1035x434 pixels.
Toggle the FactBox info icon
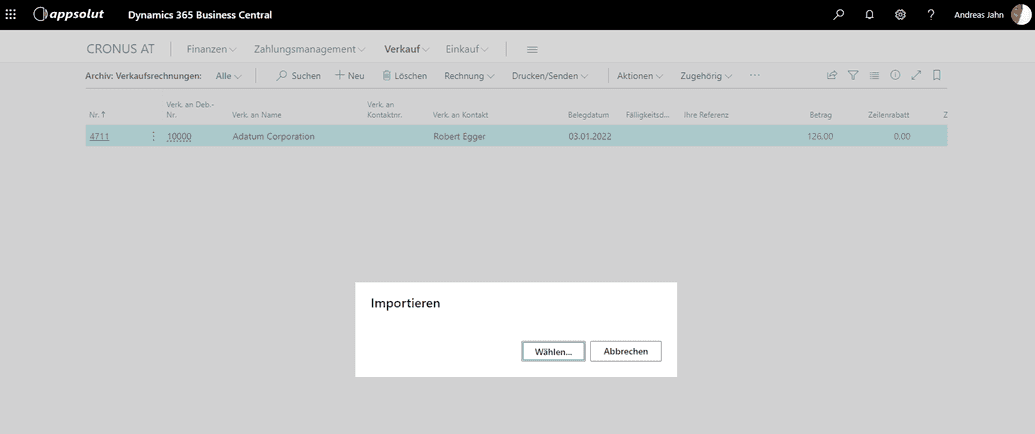click(895, 75)
